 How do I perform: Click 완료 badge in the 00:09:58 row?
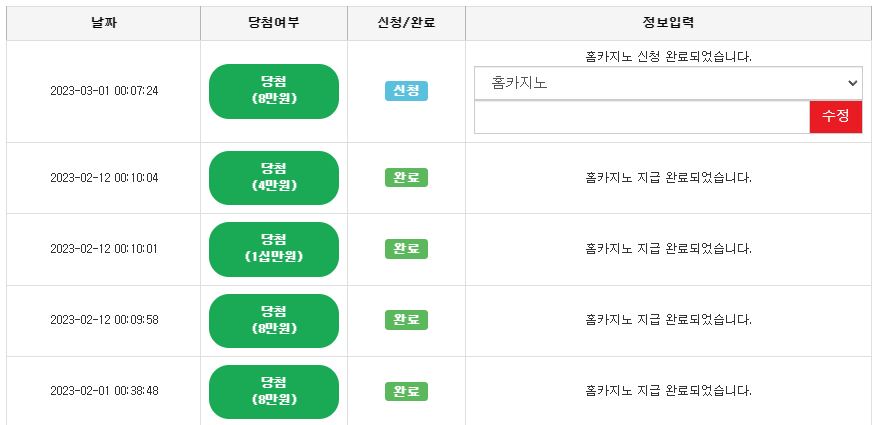(x=406, y=320)
